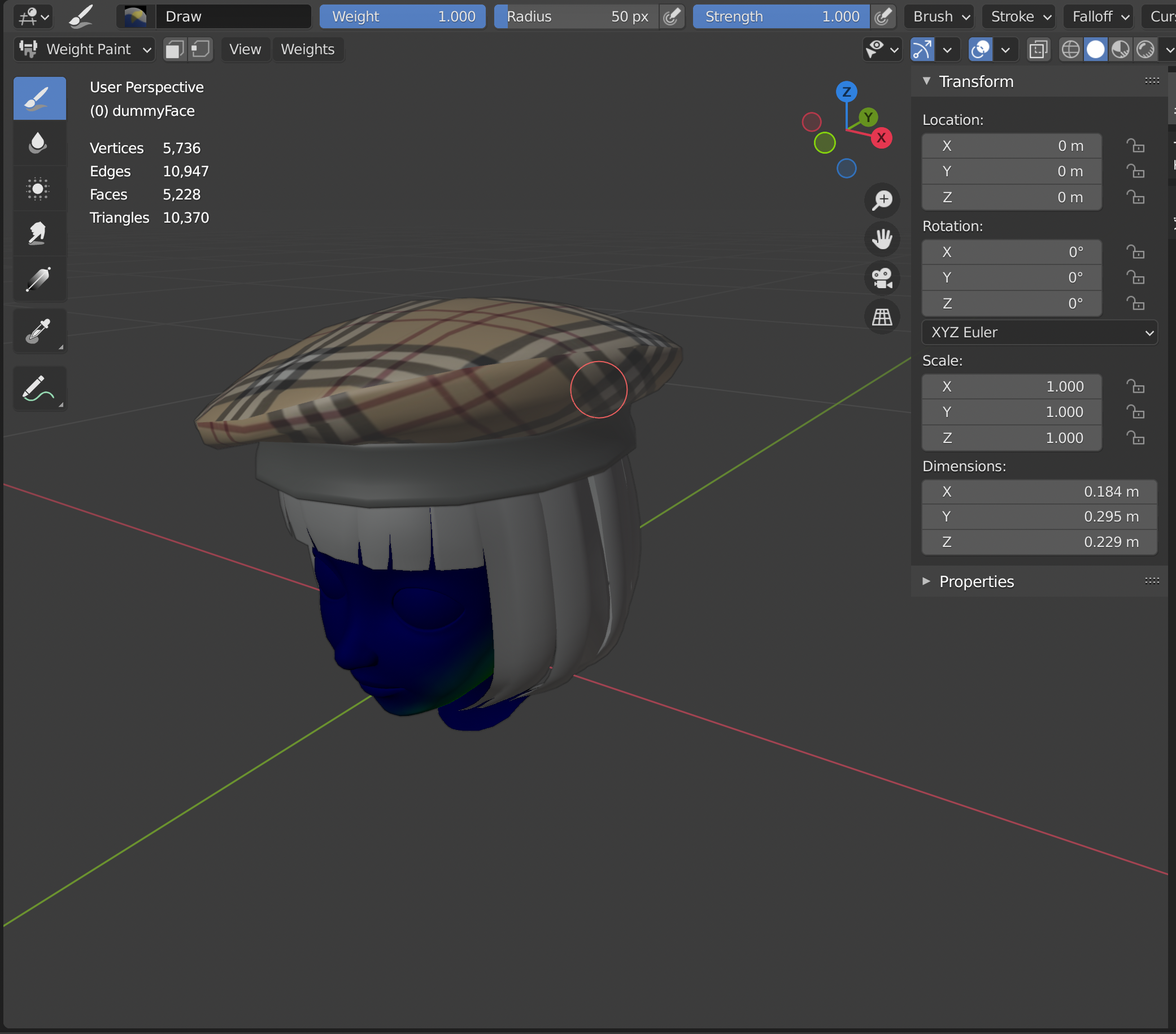1176x1034 pixels.
Task: Lock the Location Z axis
Action: 1135,197
